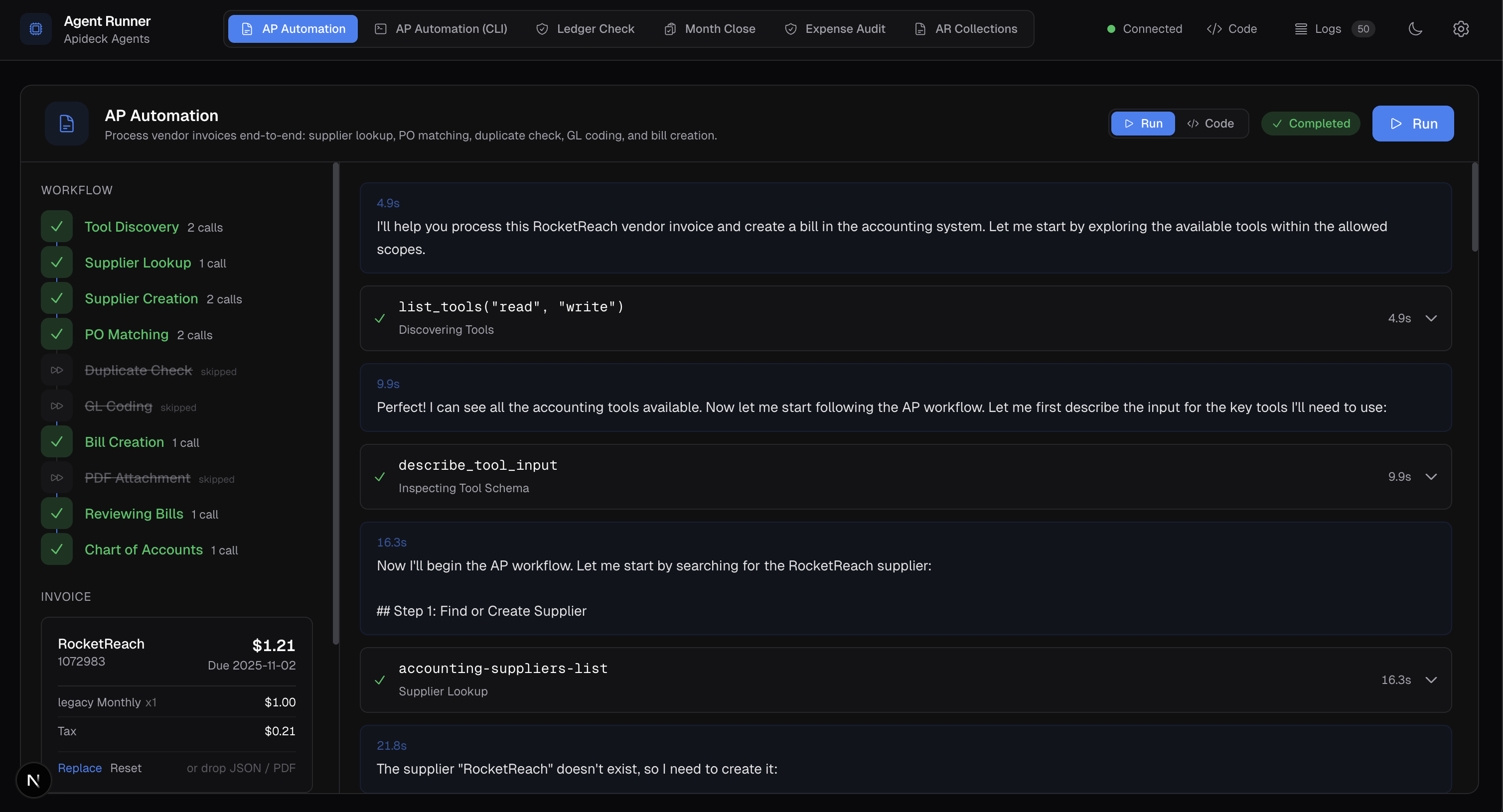The width and height of the screenshot is (1503, 812).
Task: Switch view to Code in Run/Code toggle
Action: pyautogui.click(x=1210, y=124)
